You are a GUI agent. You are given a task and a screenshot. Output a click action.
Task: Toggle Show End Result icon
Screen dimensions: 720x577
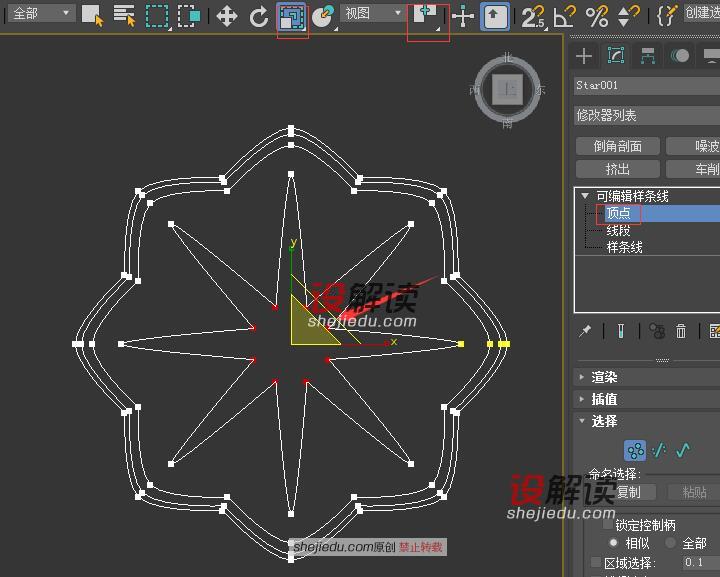click(621, 331)
